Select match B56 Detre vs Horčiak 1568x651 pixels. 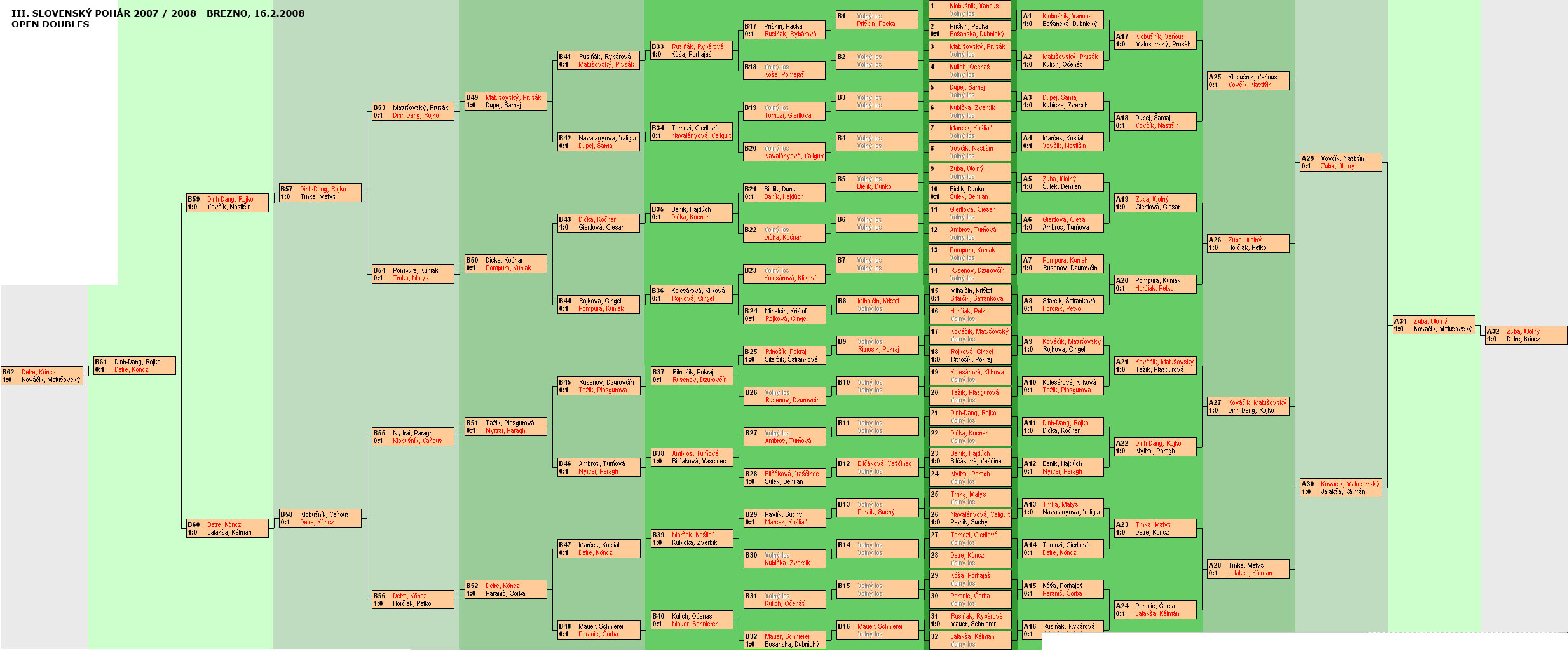(413, 600)
